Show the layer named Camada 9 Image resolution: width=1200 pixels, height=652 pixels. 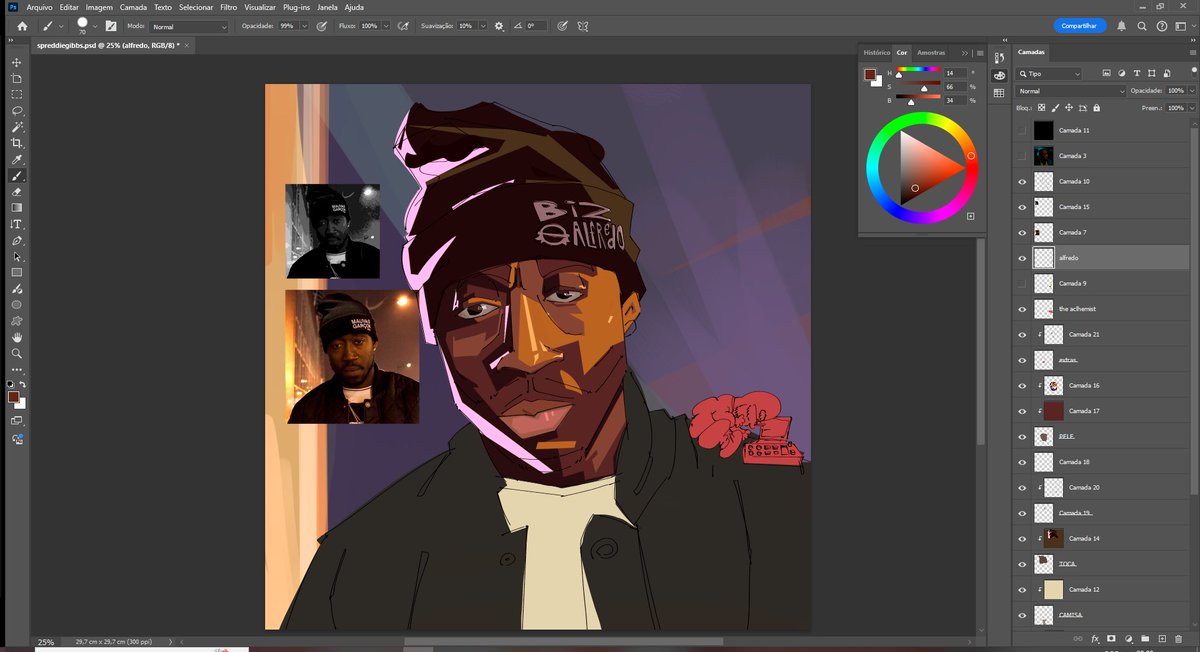click(x=1021, y=283)
